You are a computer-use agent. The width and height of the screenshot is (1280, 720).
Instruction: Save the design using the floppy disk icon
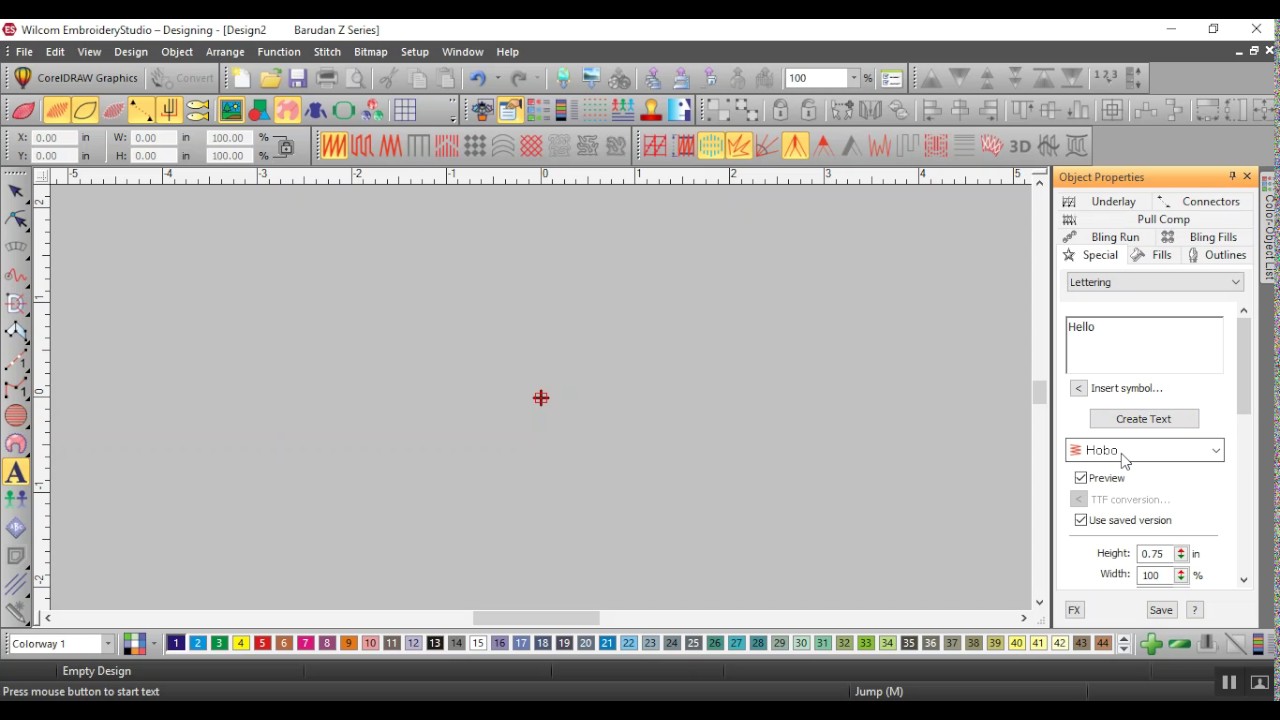[x=297, y=78]
